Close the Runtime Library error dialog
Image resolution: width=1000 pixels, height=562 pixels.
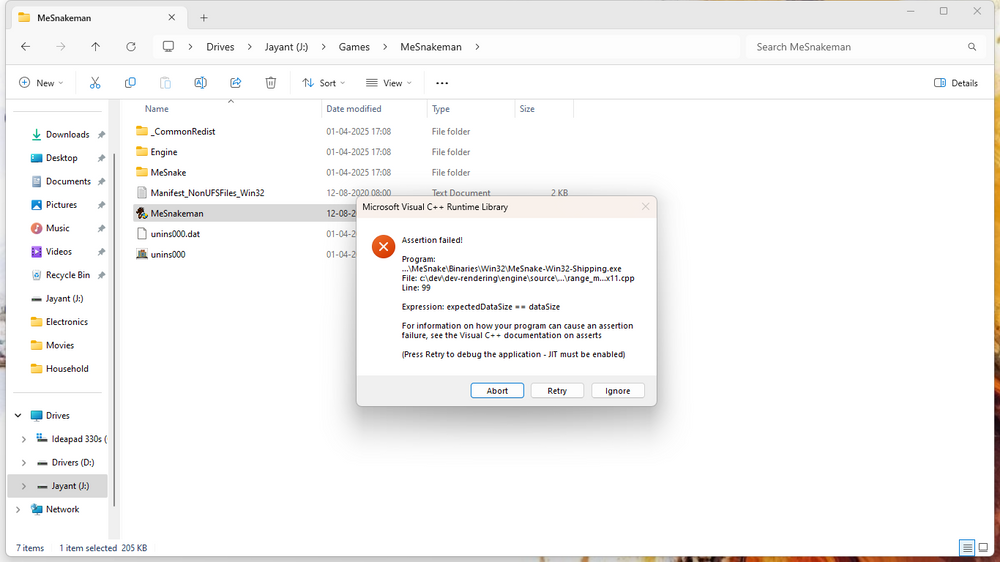pos(645,207)
